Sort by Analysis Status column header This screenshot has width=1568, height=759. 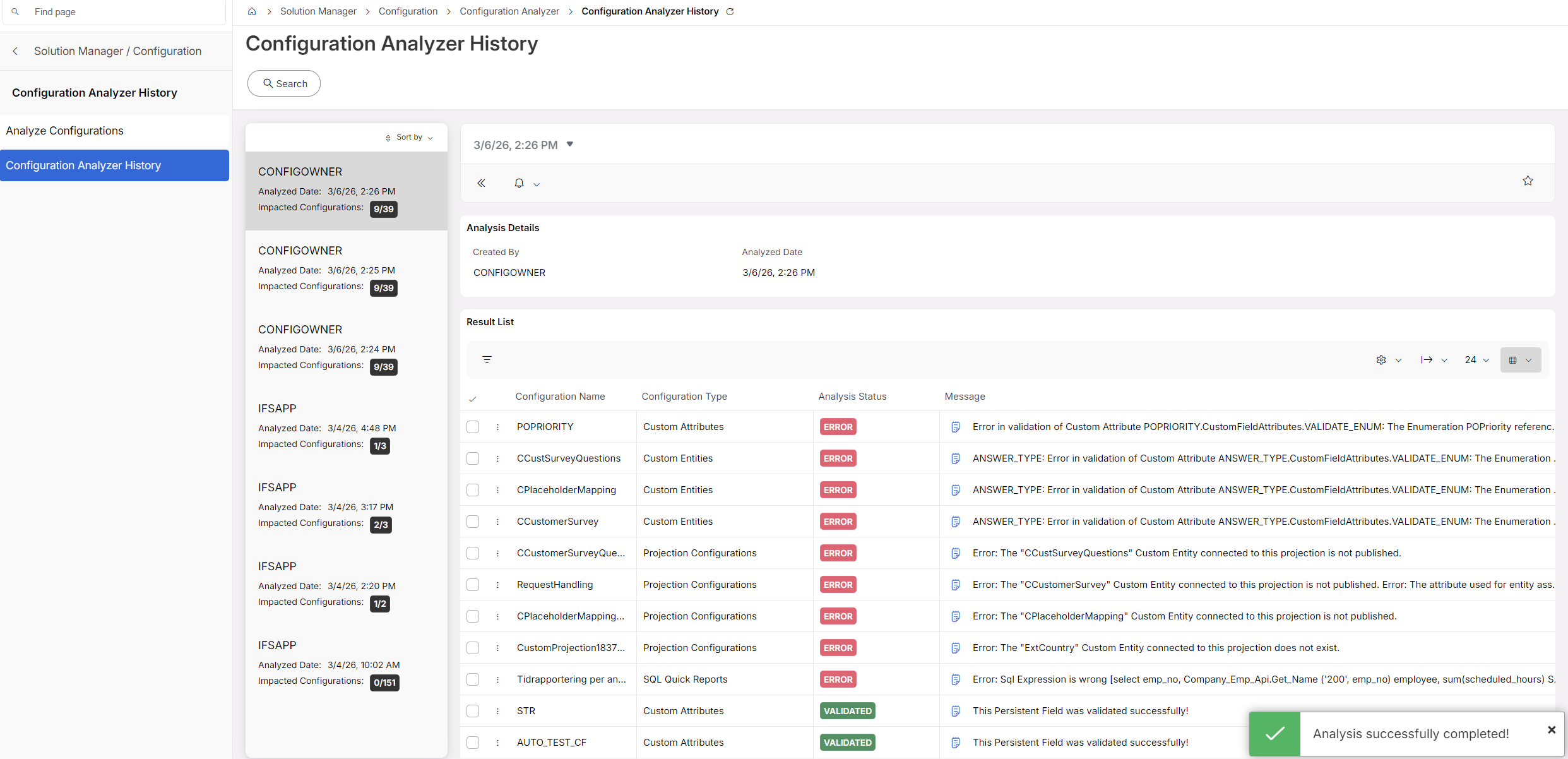852,397
